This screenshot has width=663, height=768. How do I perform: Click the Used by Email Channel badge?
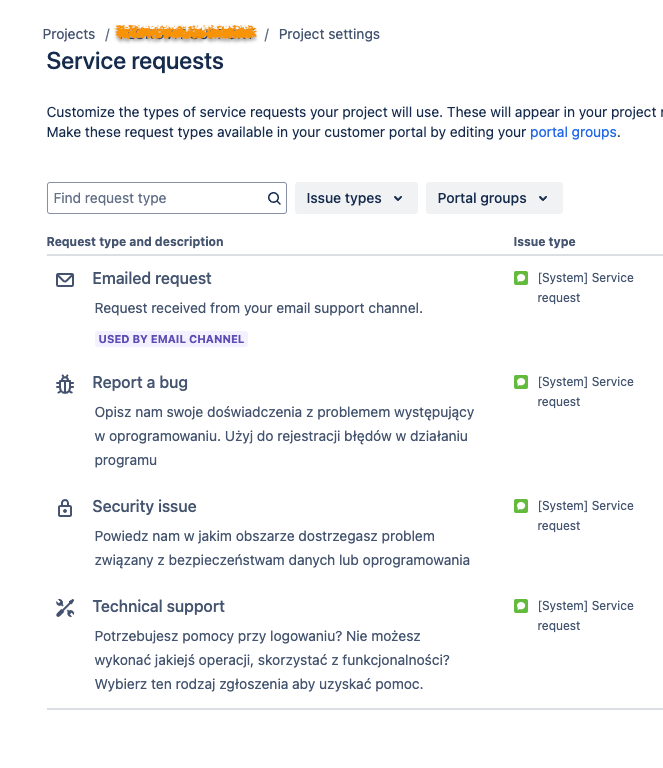pyautogui.click(x=171, y=339)
